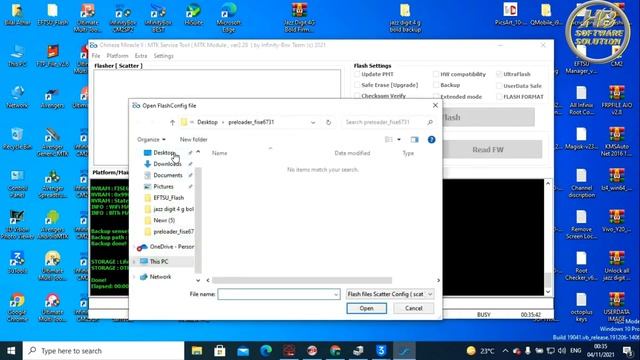Toggle the preview pane icon
640x360 pixels.
pyautogui.click(x=414, y=140)
